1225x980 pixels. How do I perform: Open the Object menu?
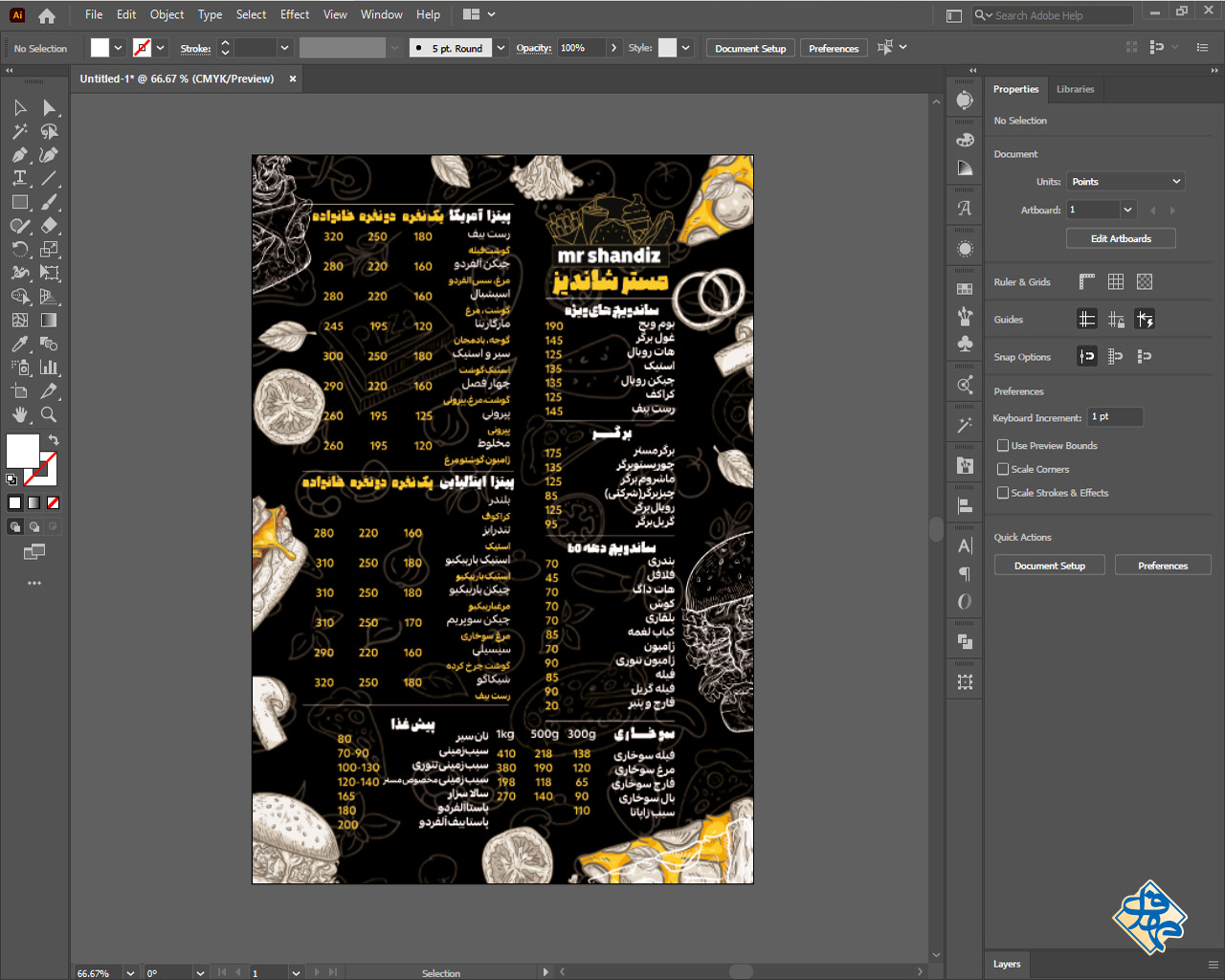pyautogui.click(x=167, y=14)
